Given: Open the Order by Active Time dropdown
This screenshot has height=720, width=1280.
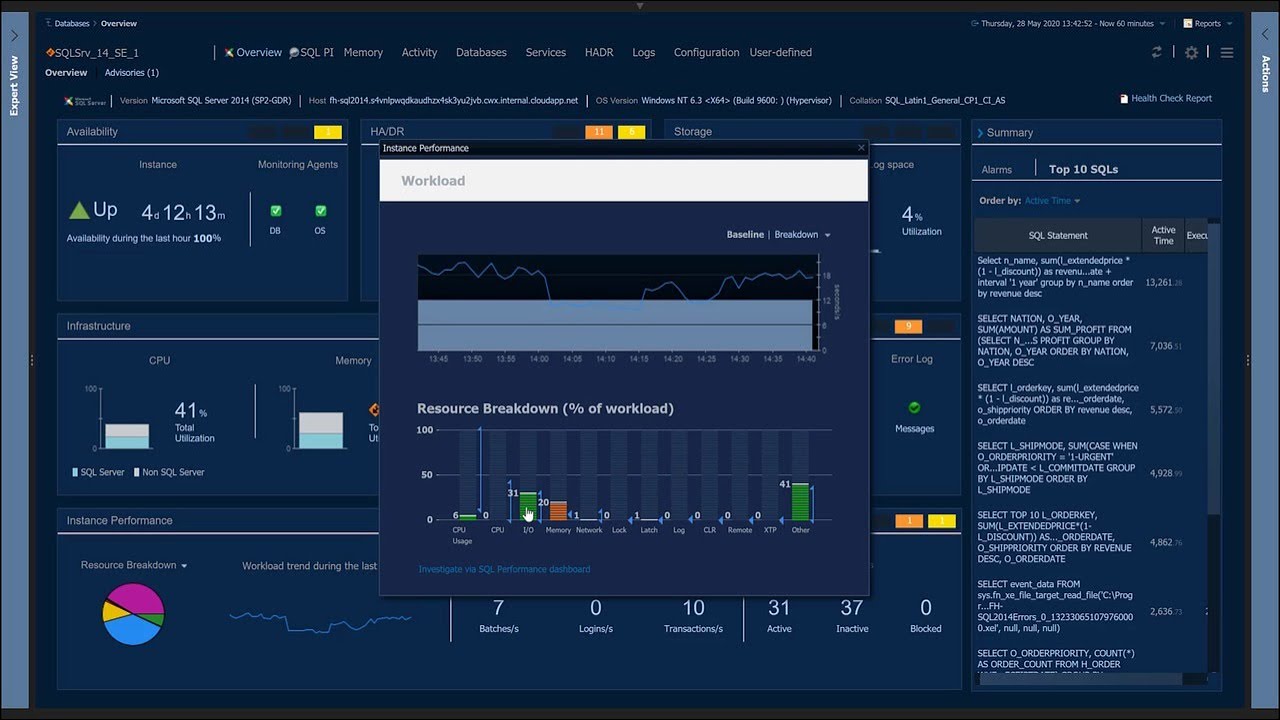Looking at the screenshot, I should (1053, 200).
